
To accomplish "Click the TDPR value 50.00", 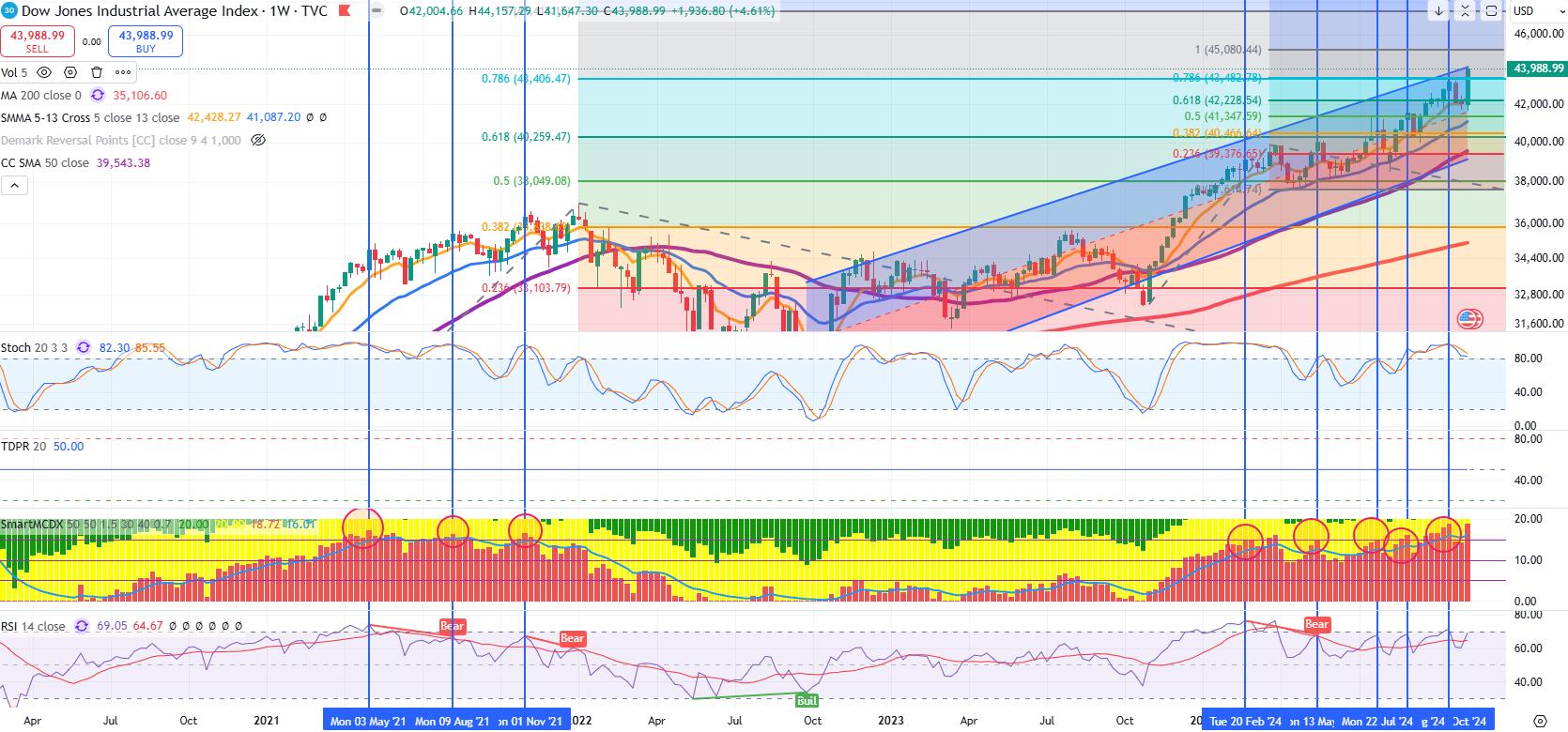I will pyautogui.click(x=69, y=446).
